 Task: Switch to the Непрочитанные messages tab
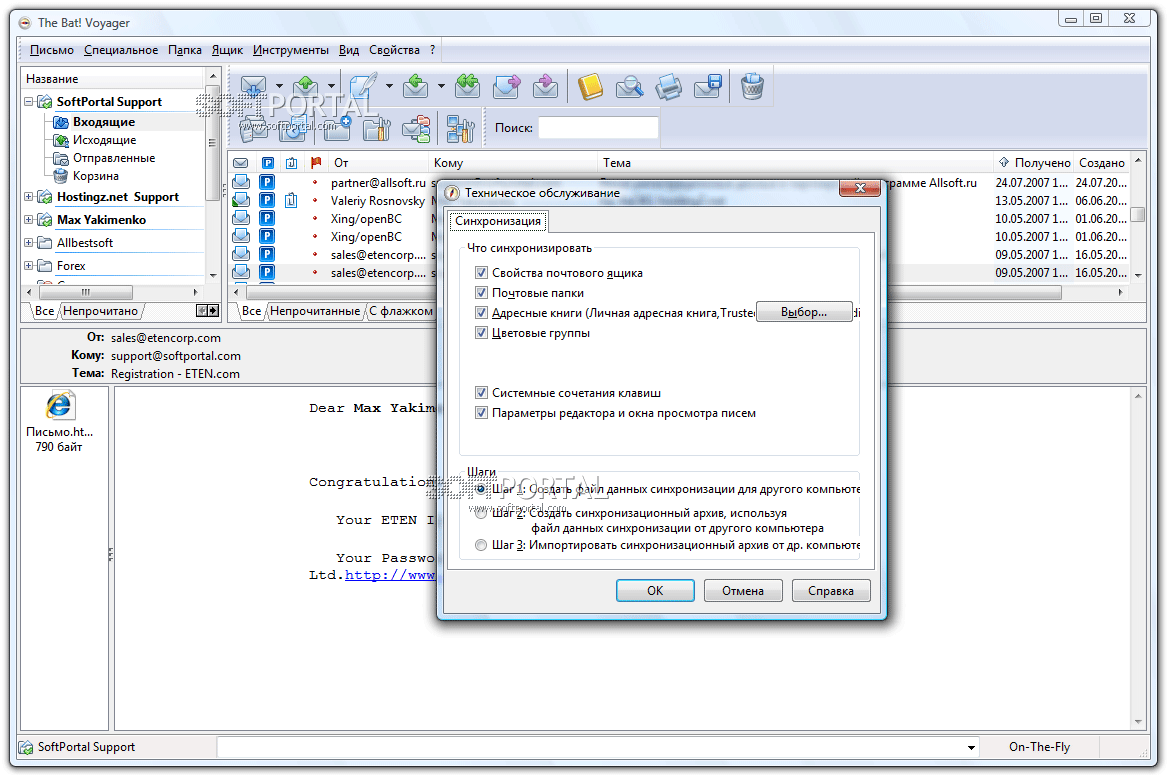[x=314, y=311]
